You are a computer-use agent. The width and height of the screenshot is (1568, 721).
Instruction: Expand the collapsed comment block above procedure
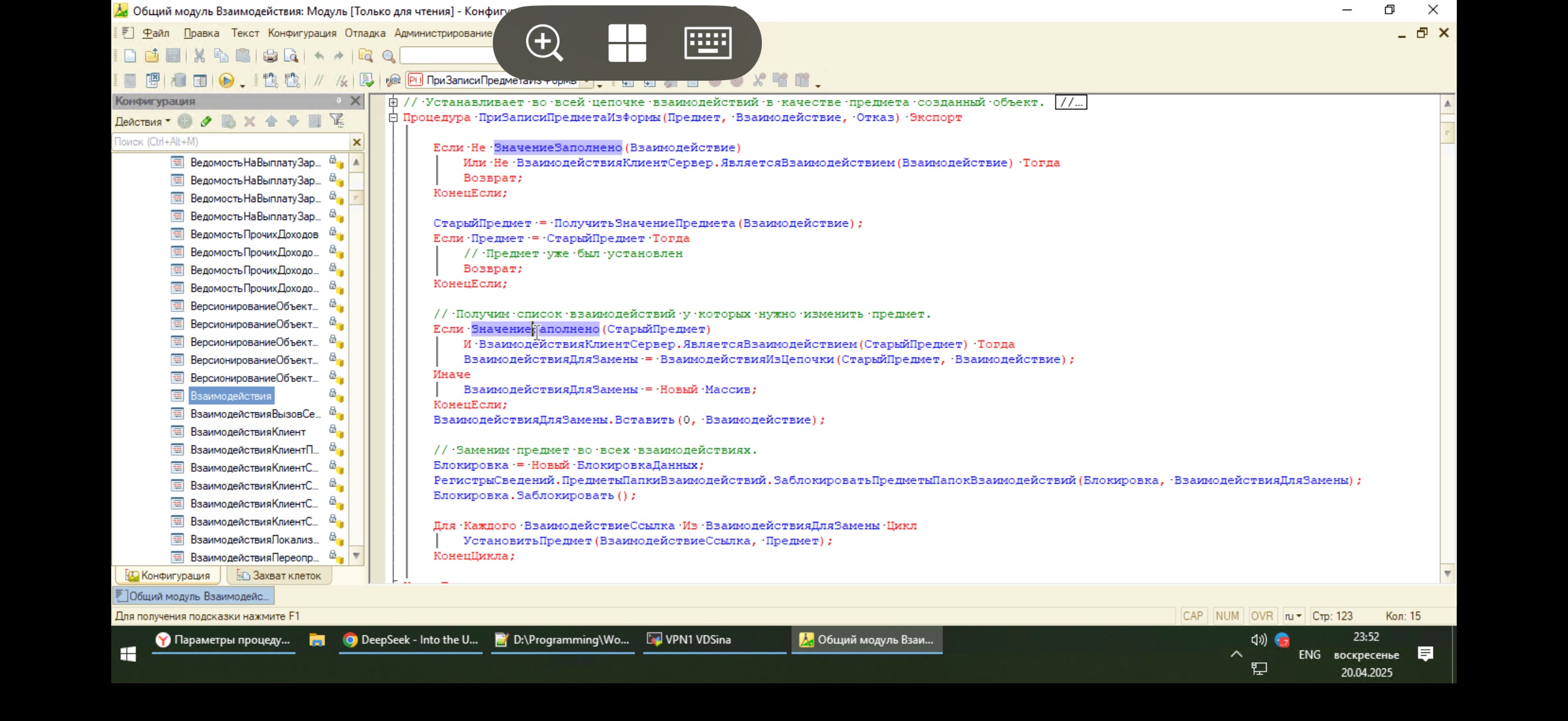[x=393, y=102]
